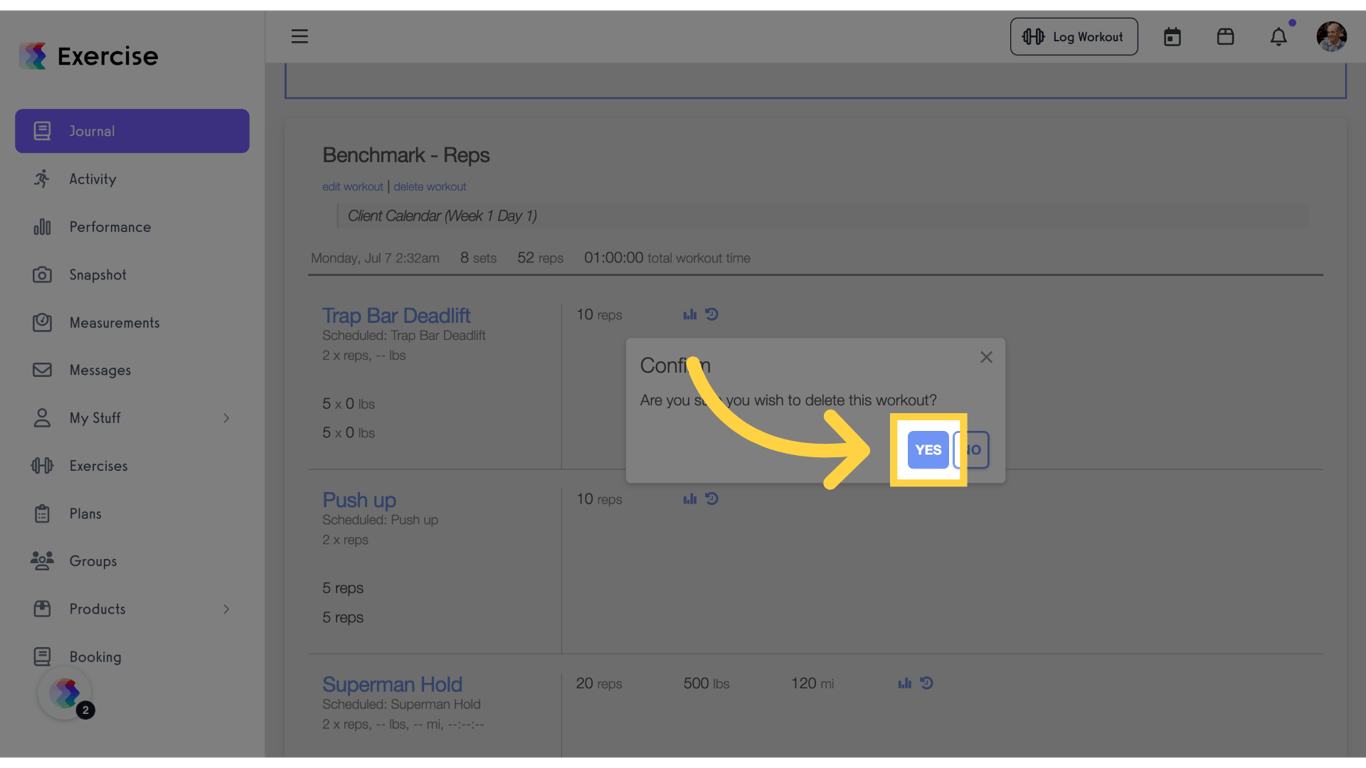Open the Activity section

92,179
